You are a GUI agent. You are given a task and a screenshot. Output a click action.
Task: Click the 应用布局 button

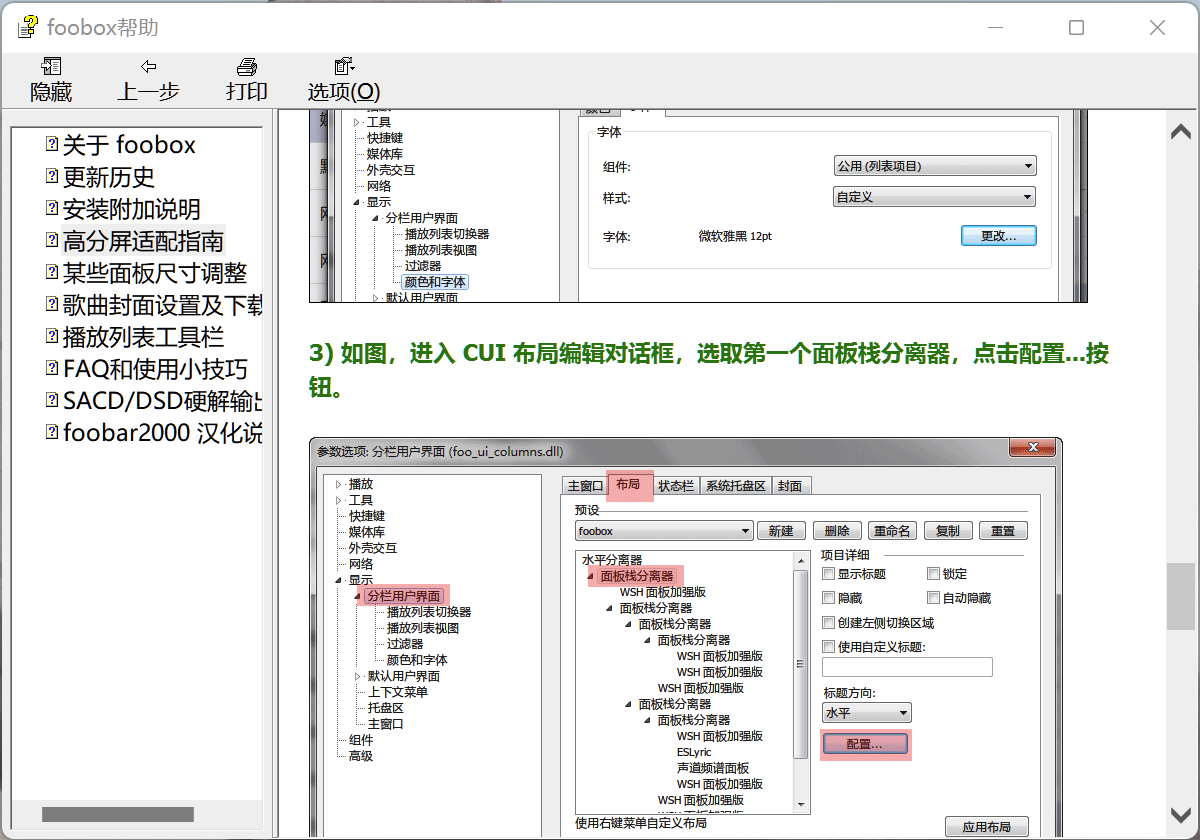pos(986,827)
